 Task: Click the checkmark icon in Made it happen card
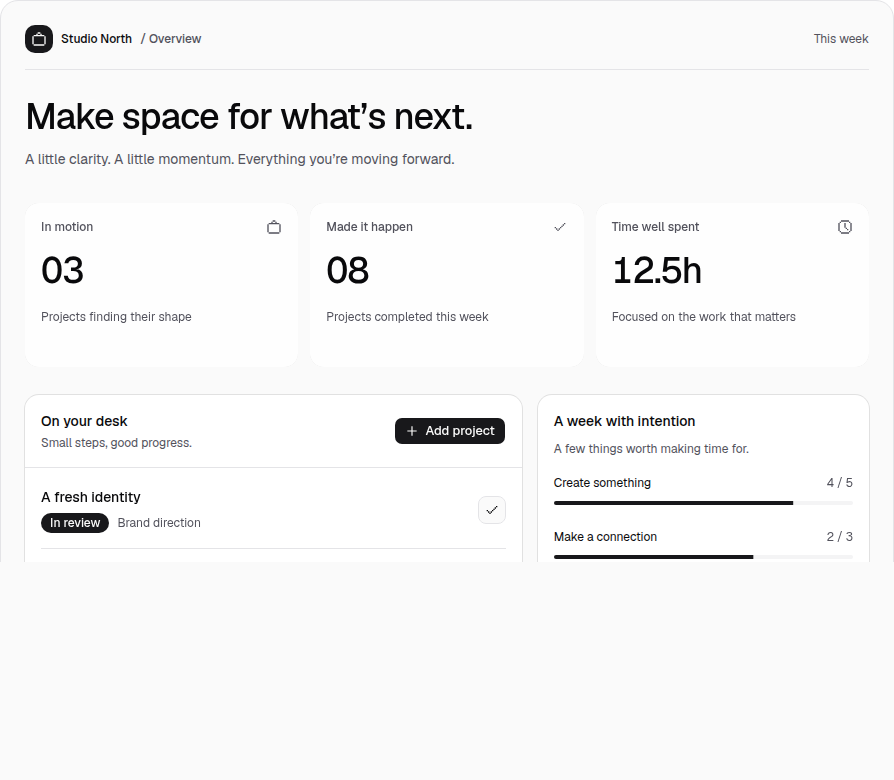pyautogui.click(x=560, y=227)
